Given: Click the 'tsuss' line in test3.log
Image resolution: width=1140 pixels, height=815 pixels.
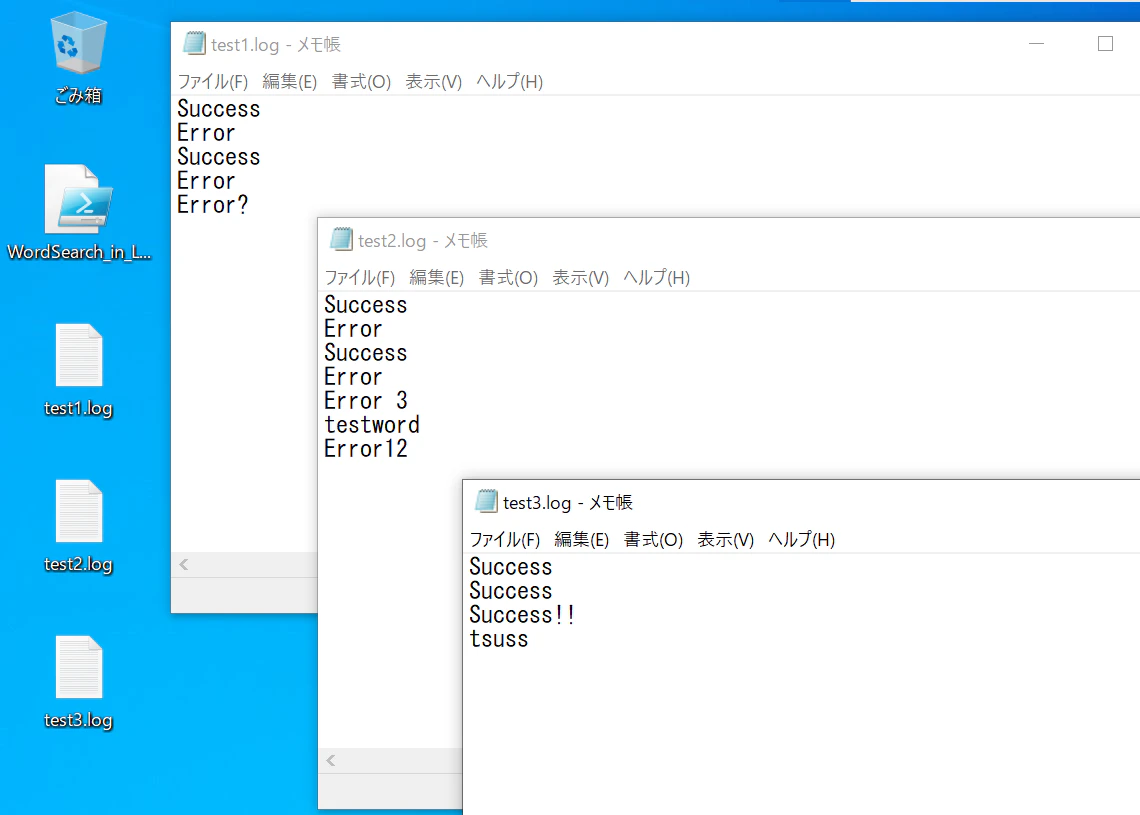Looking at the screenshot, I should (499, 639).
